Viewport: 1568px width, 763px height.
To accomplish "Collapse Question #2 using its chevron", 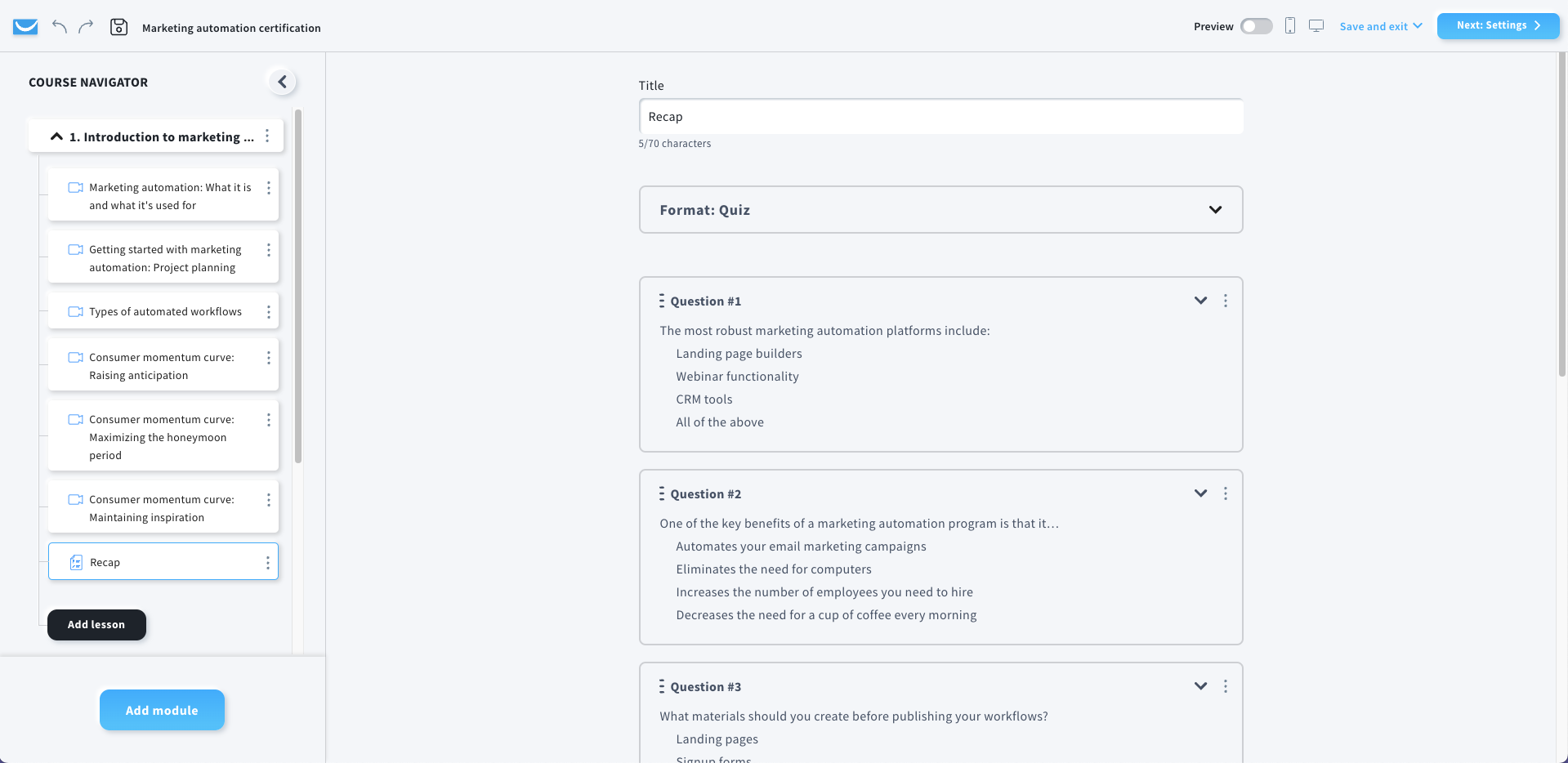I will [1200, 493].
